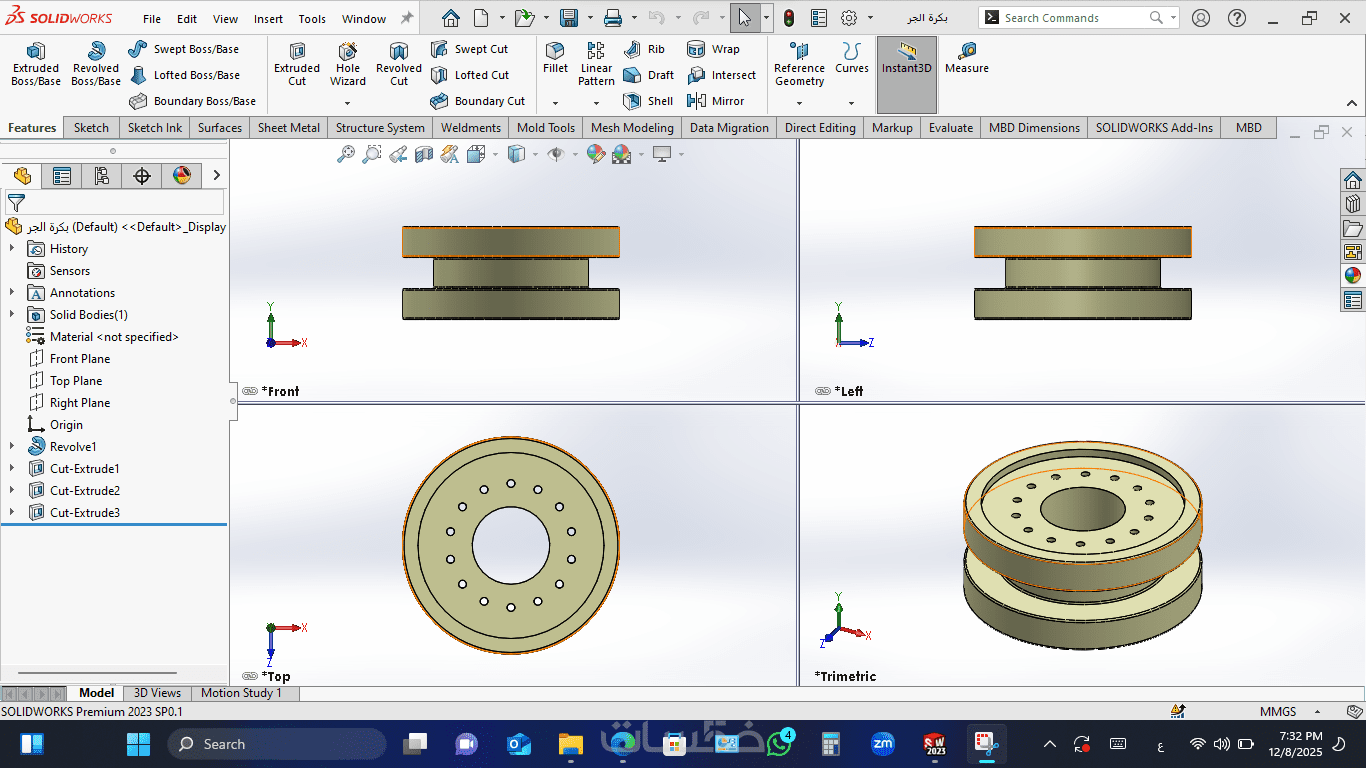Image resolution: width=1366 pixels, height=768 pixels.
Task: Click Zoom to Fit in view toolbar
Action: click(x=346, y=154)
